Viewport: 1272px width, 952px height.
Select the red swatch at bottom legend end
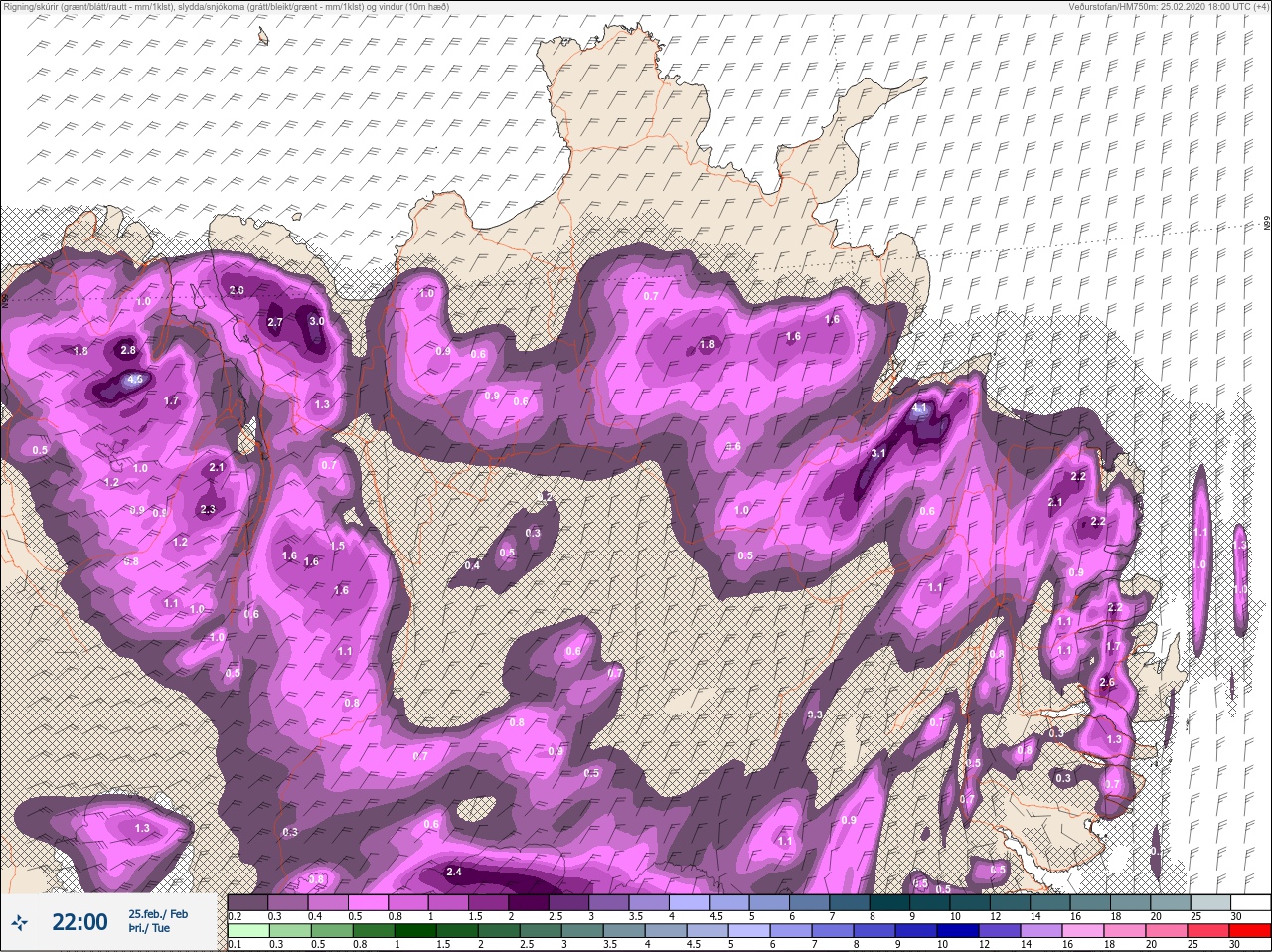coord(1250,931)
